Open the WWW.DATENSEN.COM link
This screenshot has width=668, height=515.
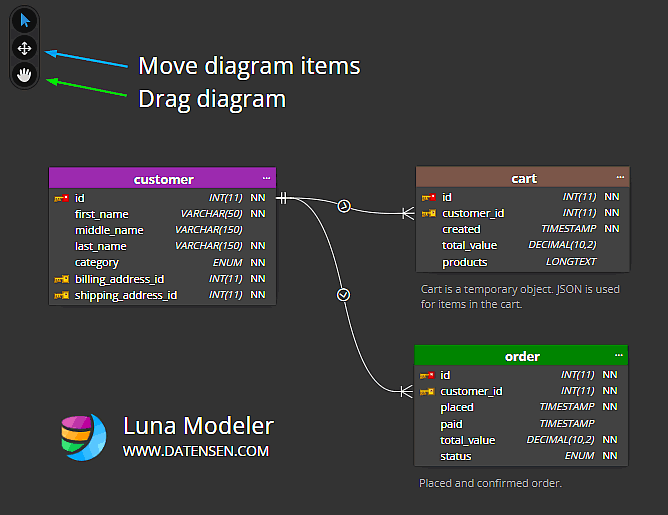[196, 451]
